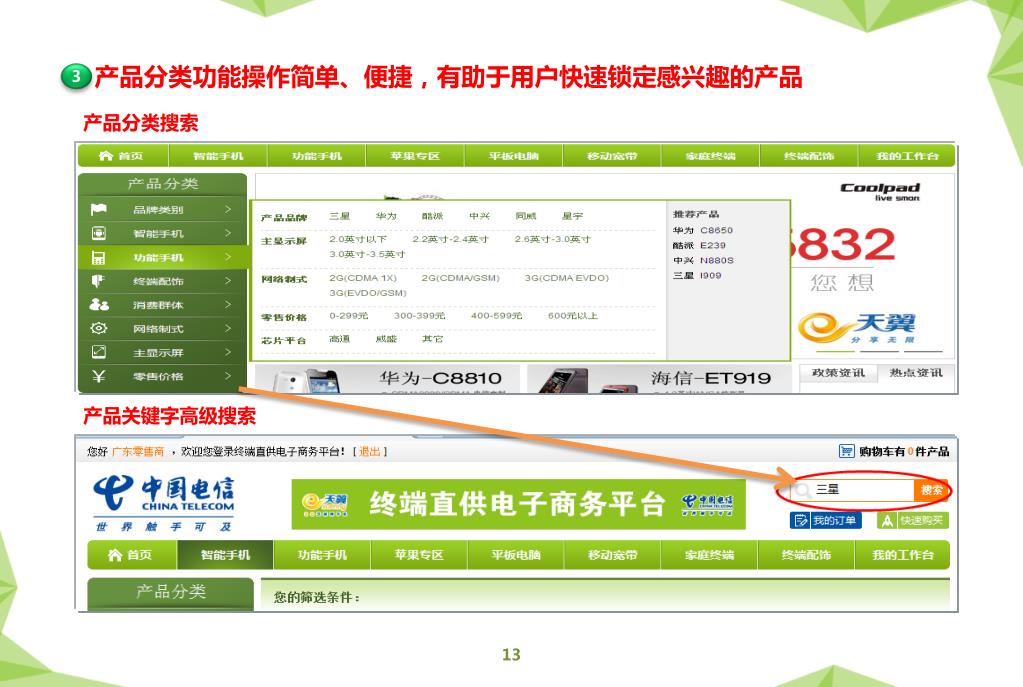Screen dimensions: 1023x687
Task: Open 苹果专区 tab in category-search screenshot
Action: point(415,156)
